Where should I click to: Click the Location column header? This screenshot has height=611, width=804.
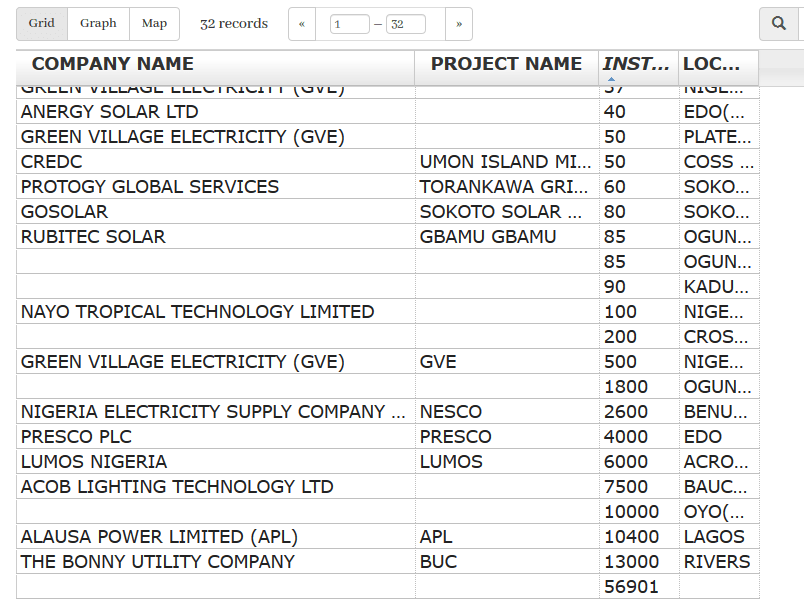712,64
